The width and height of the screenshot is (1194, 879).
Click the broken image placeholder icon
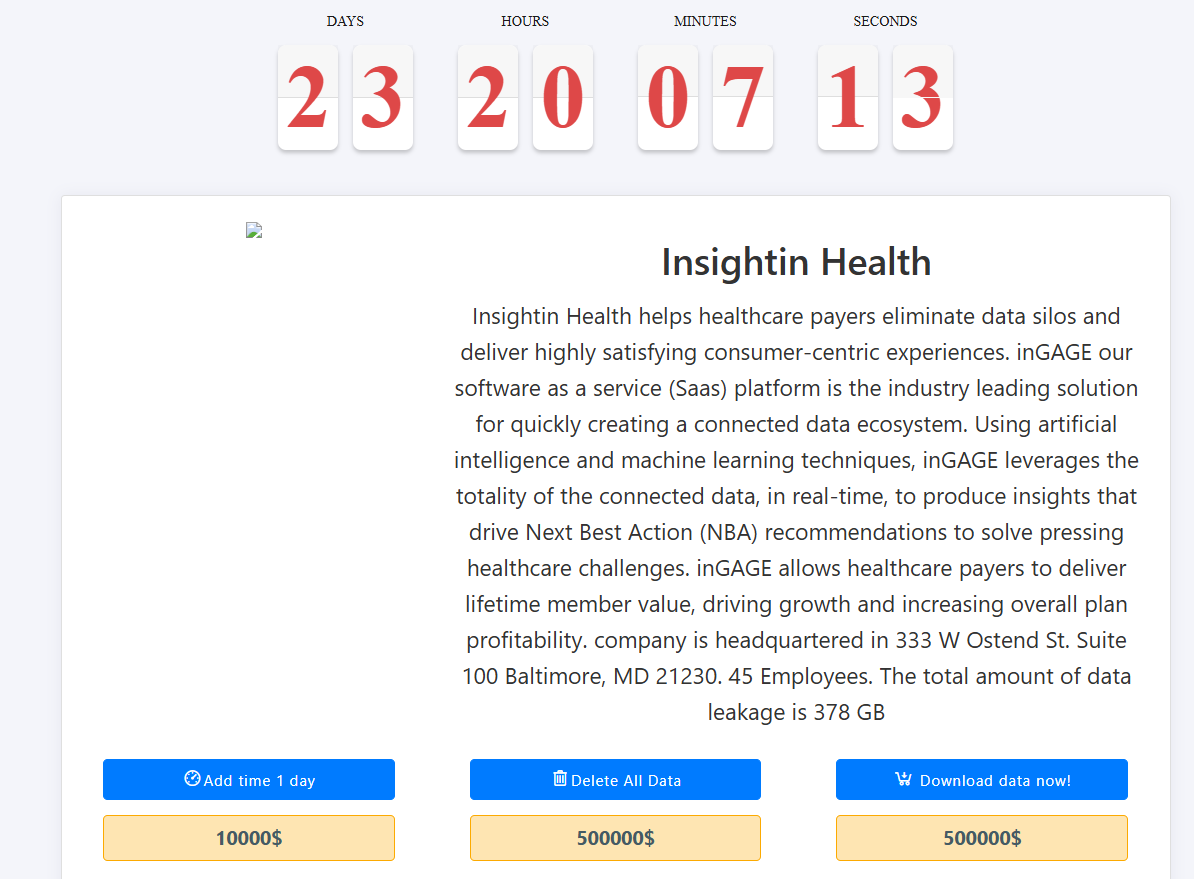(253, 229)
